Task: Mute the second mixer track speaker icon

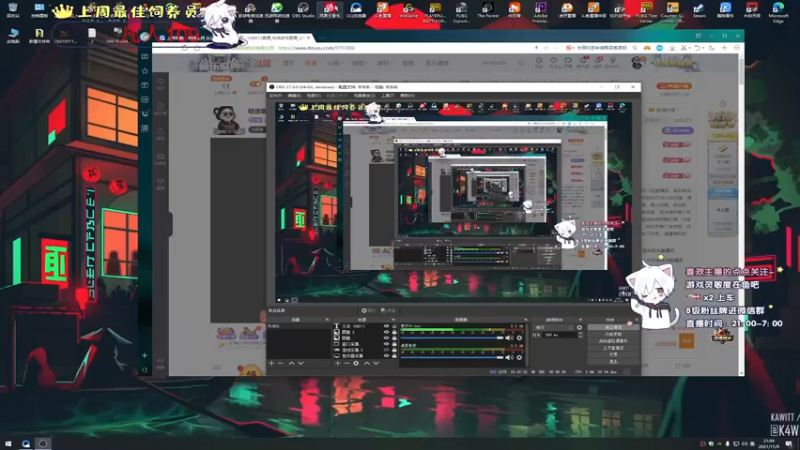Action: pyautogui.click(x=509, y=357)
